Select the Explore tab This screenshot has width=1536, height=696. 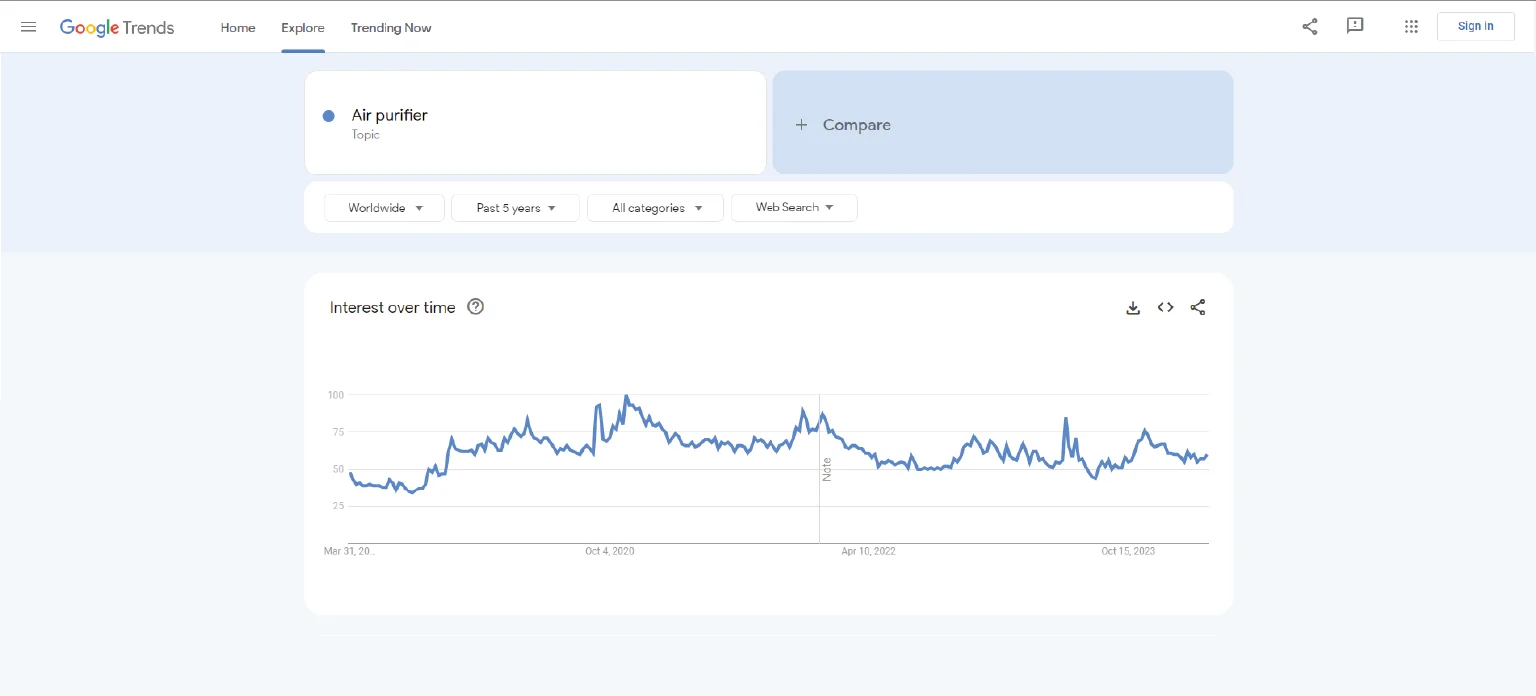pyautogui.click(x=302, y=28)
